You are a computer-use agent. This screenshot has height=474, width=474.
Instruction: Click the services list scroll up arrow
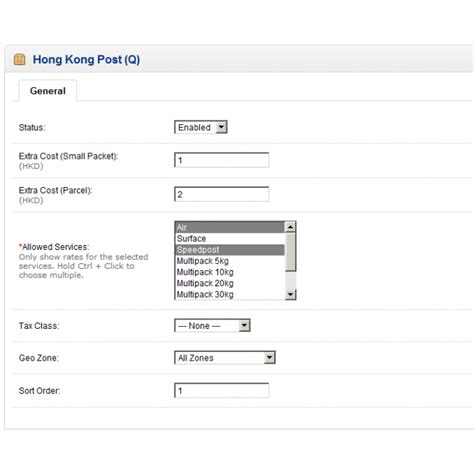(290, 227)
